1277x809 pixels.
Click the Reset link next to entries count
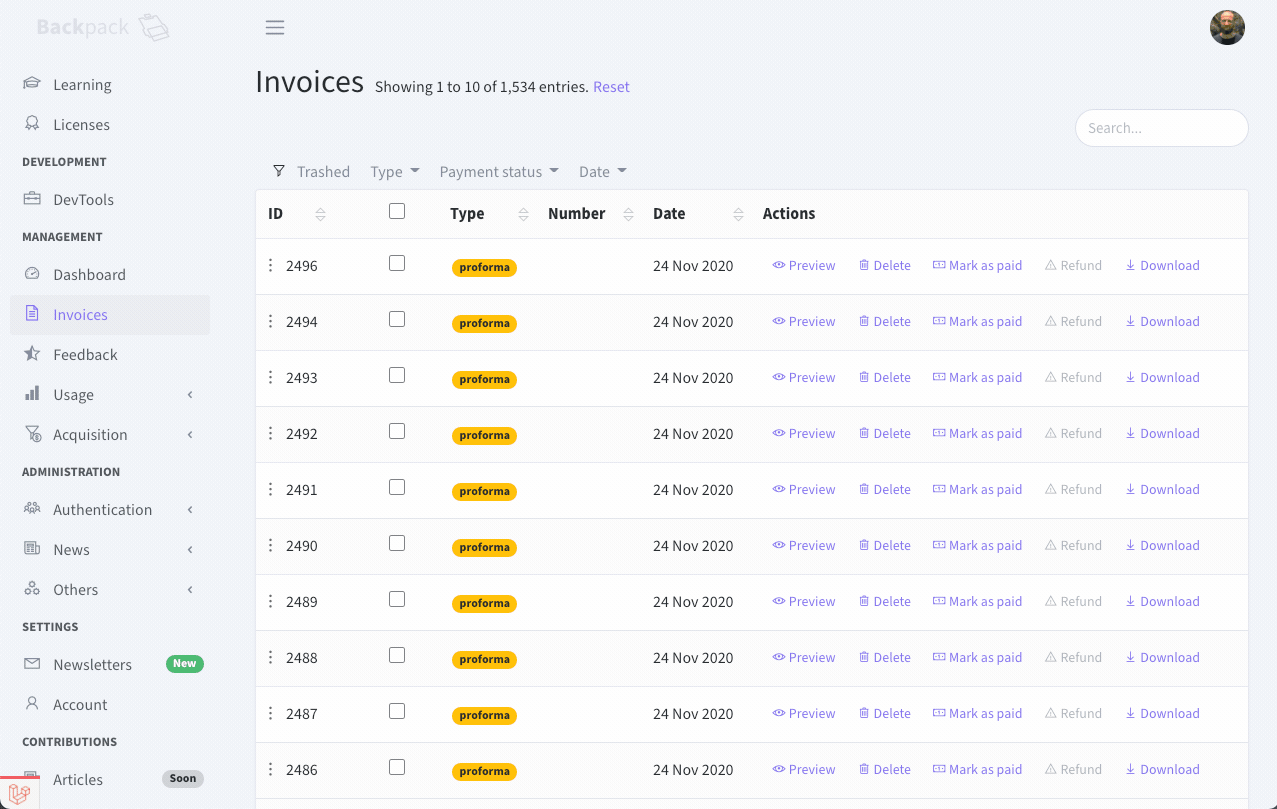tap(611, 87)
